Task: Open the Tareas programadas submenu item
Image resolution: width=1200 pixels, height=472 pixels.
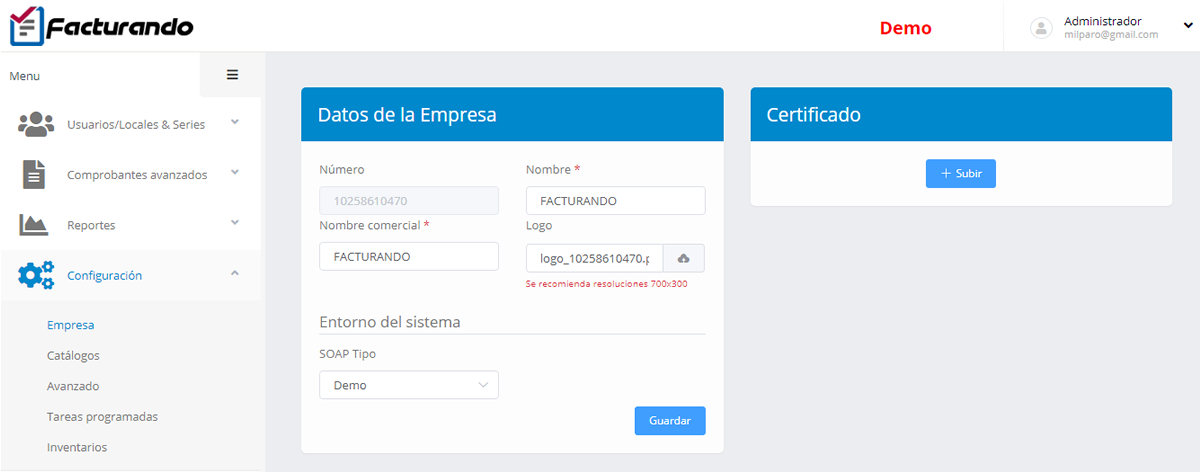Action: [102, 416]
